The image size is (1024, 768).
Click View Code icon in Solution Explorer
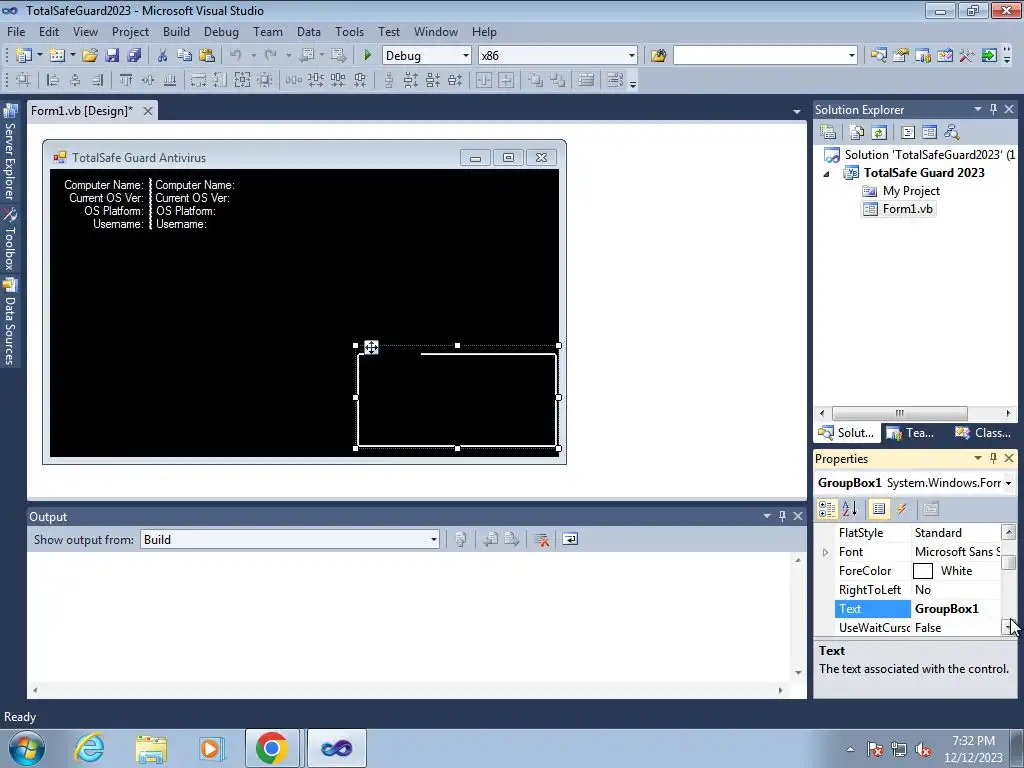[x=908, y=133]
